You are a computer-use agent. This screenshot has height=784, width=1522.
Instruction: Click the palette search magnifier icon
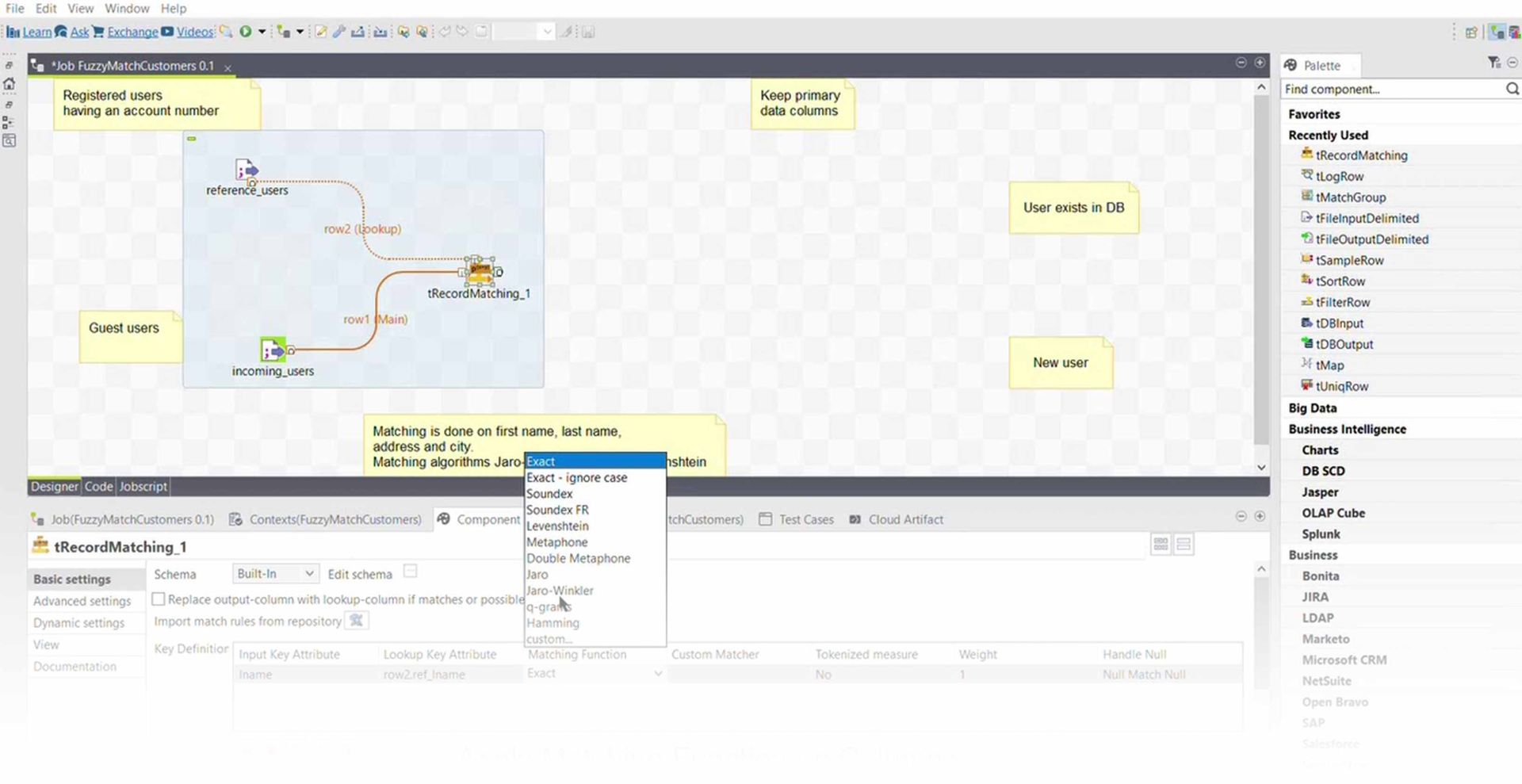tap(1512, 89)
